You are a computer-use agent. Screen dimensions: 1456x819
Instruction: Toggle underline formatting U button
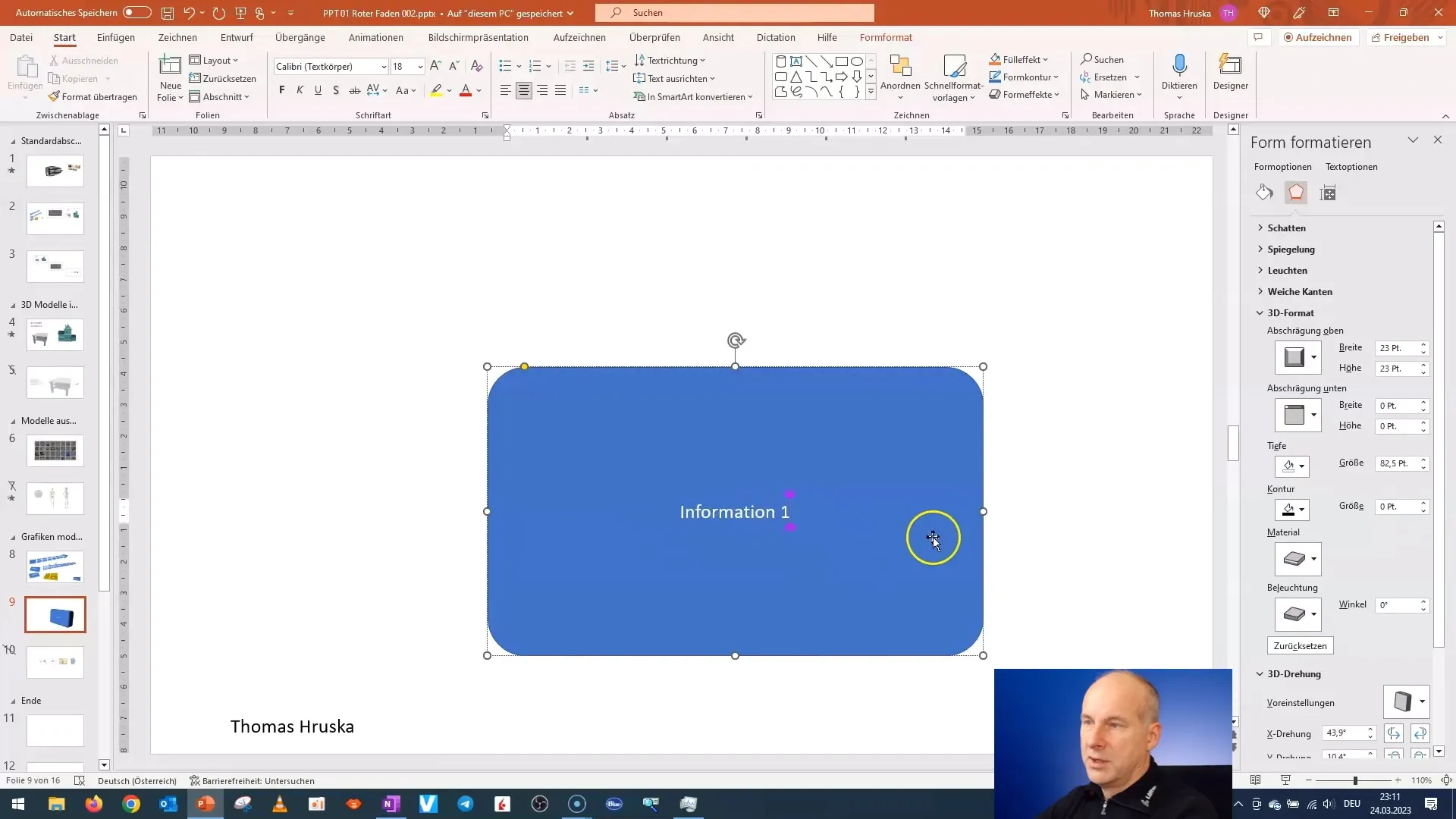318,90
